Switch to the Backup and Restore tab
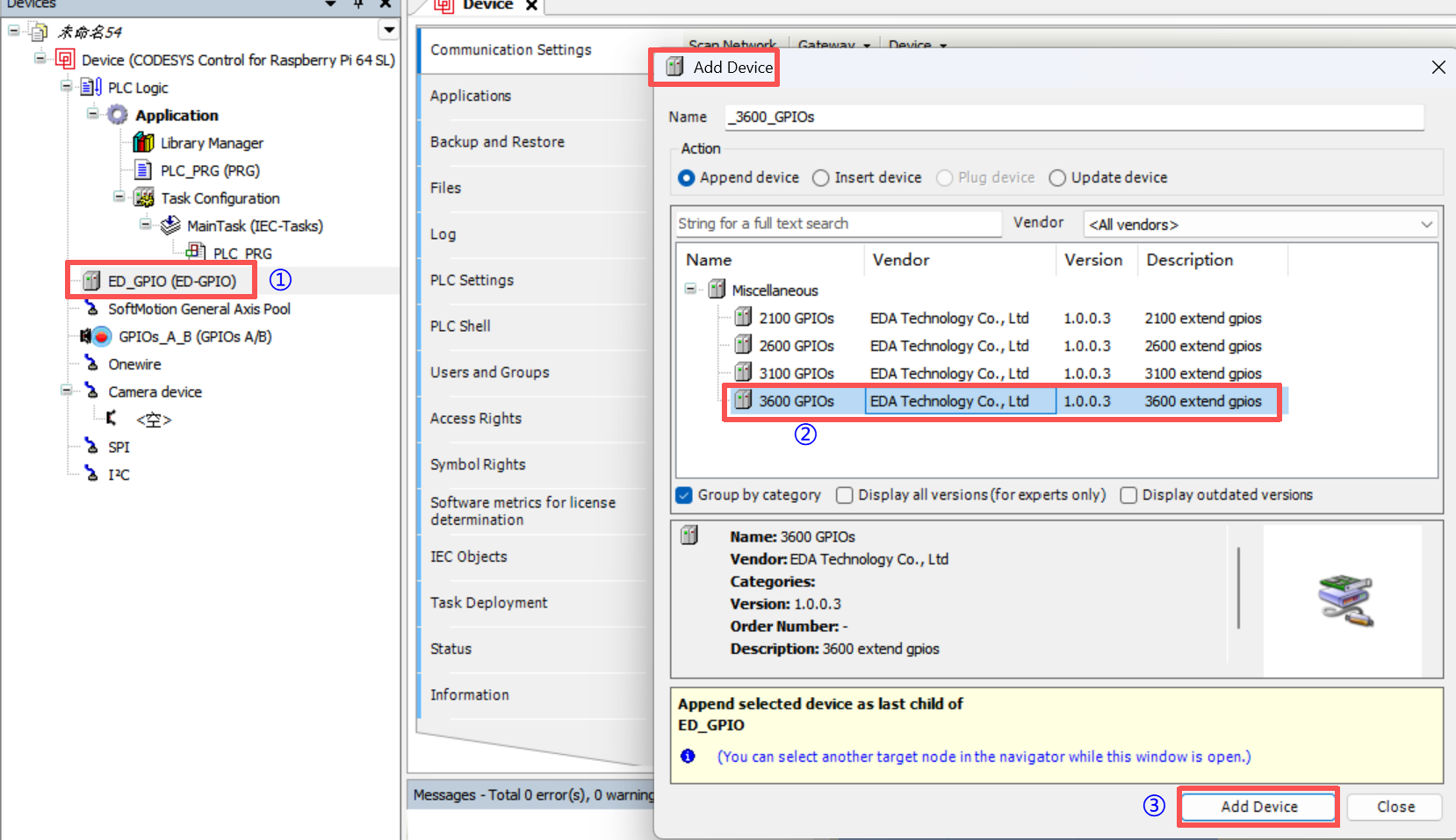The width and height of the screenshot is (1456, 840). point(497,142)
